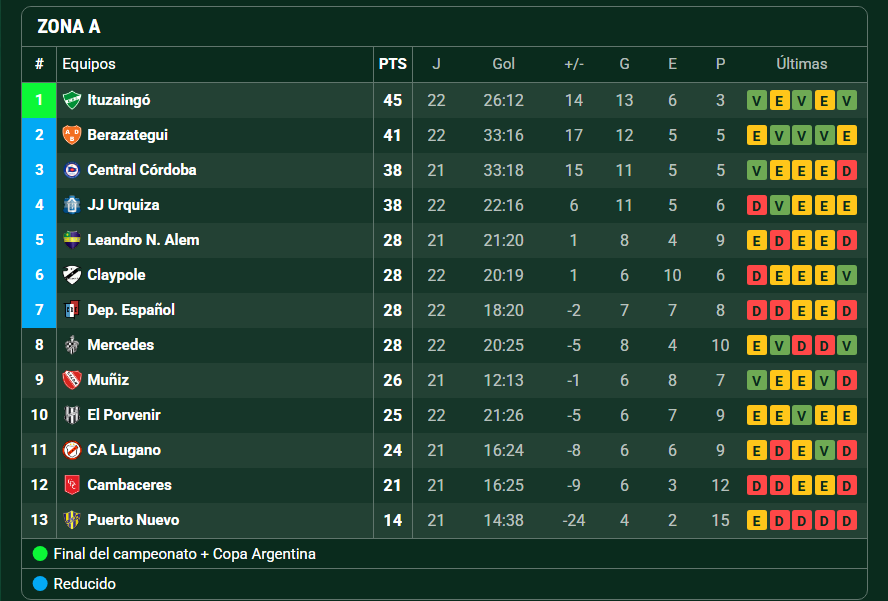Click the blue Reducido legend dot

pos(40,583)
